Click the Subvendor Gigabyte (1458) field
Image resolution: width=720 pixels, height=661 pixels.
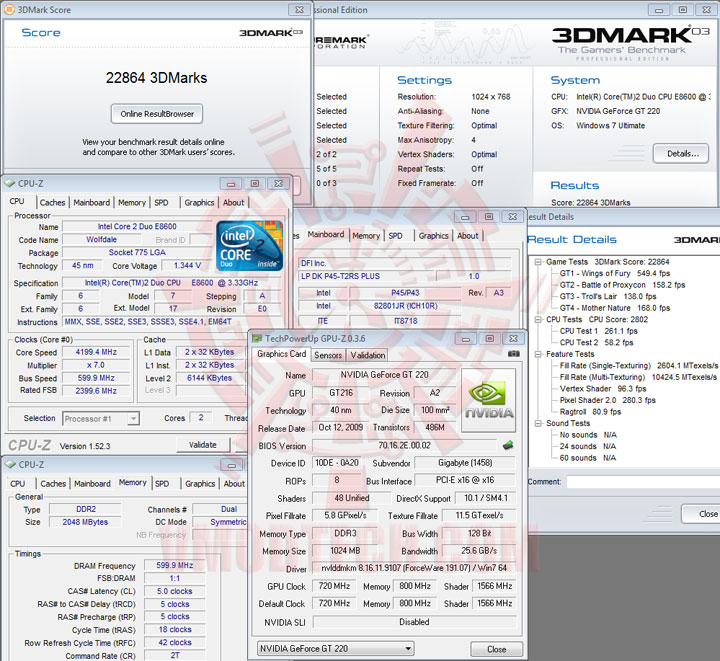click(465, 463)
